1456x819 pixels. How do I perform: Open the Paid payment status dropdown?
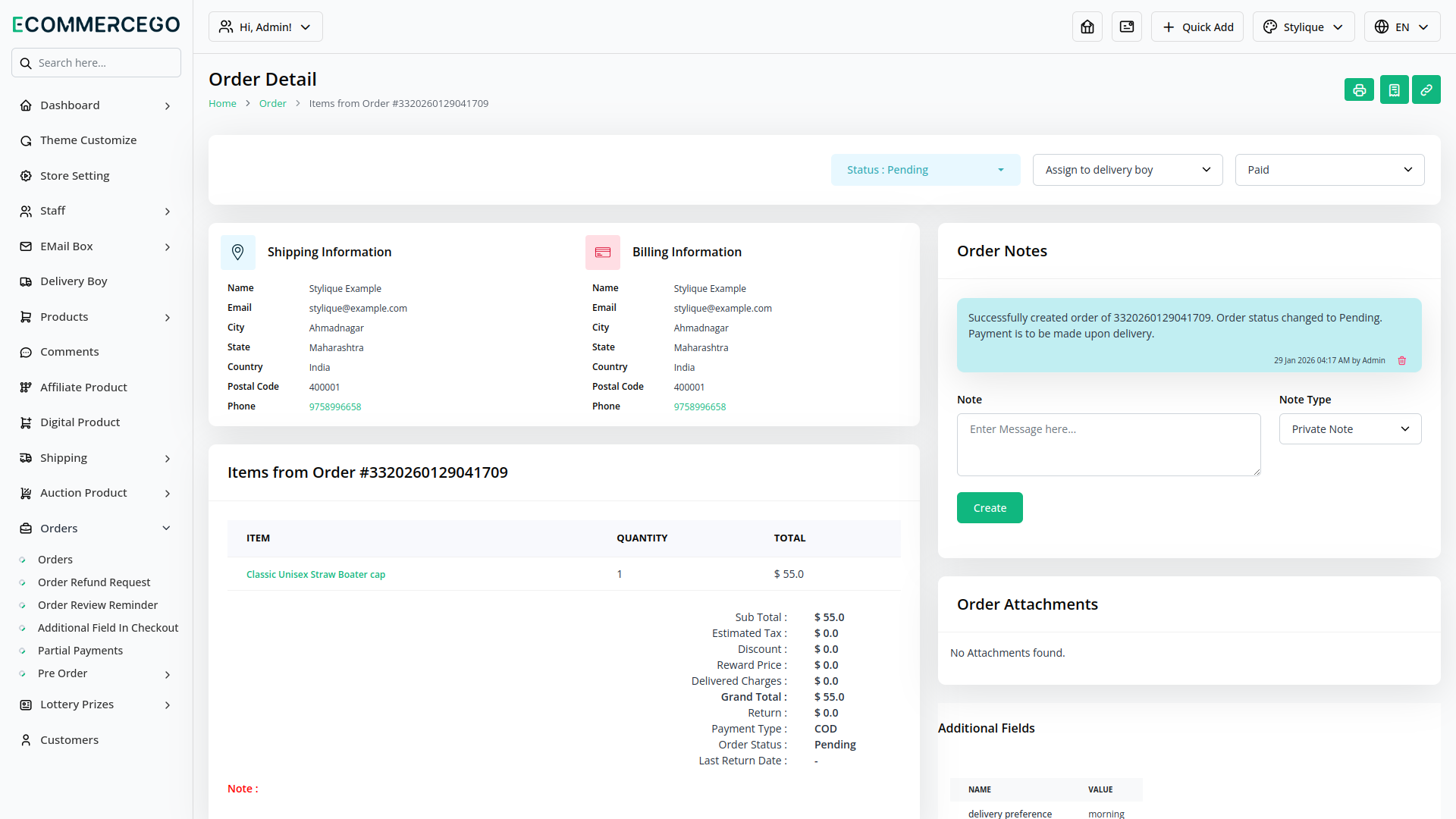coord(1330,170)
